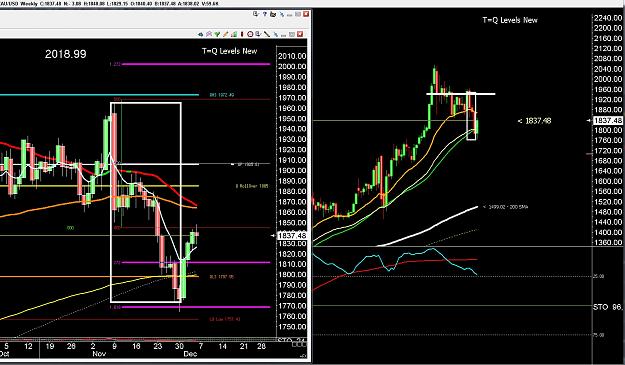Click the blue pin icon in upper window bar

coord(282,14)
